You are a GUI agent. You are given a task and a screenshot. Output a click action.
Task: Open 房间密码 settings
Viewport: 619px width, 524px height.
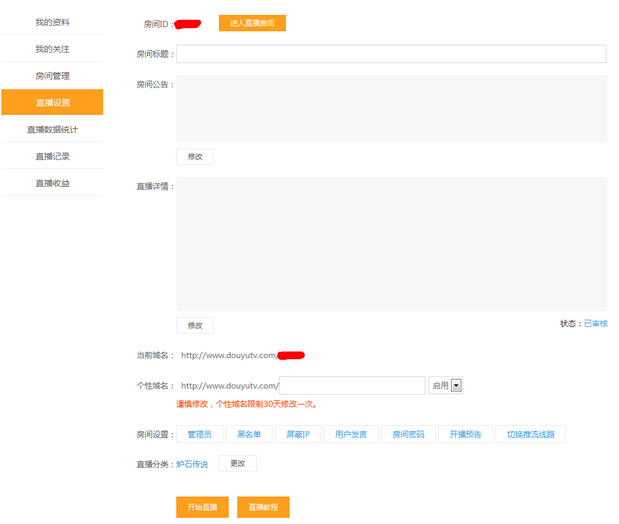(x=408, y=434)
